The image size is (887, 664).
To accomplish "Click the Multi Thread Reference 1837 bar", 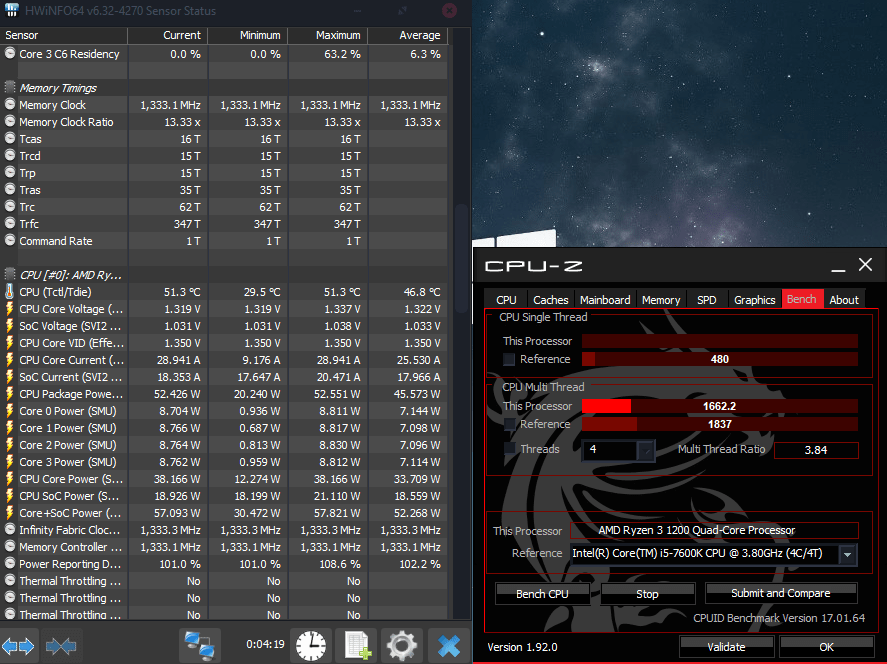I will (x=720, y=424).
